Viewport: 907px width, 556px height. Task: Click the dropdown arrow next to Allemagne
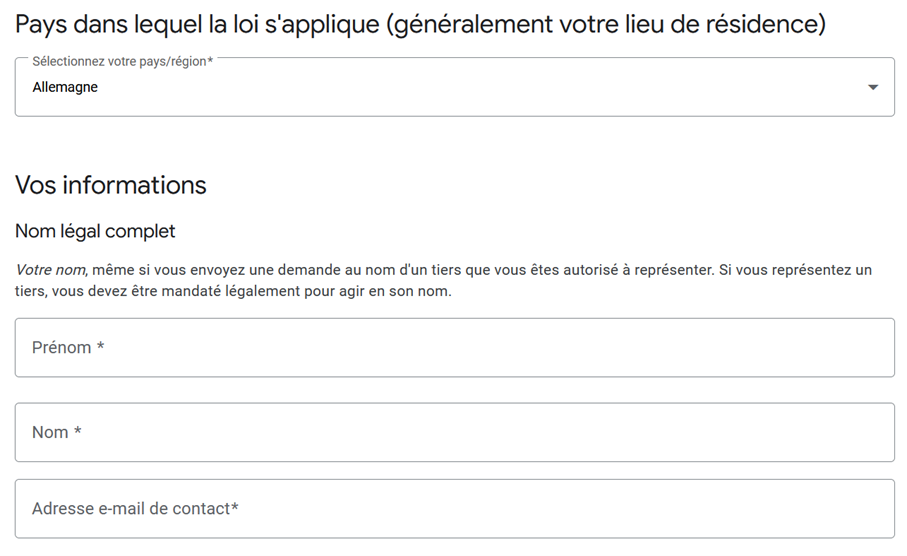point(873,87)
